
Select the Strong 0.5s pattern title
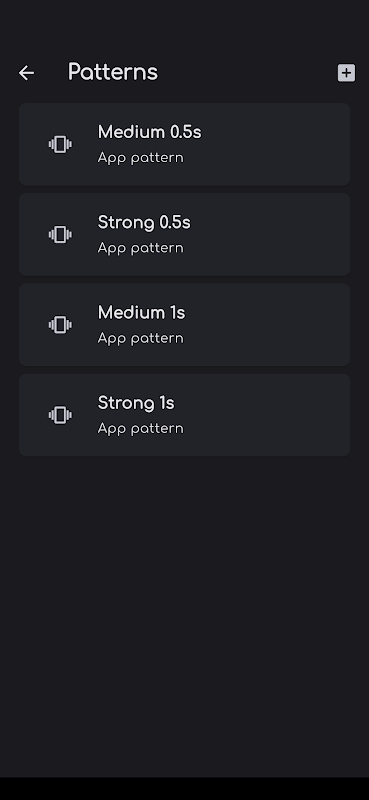[144, 222]
